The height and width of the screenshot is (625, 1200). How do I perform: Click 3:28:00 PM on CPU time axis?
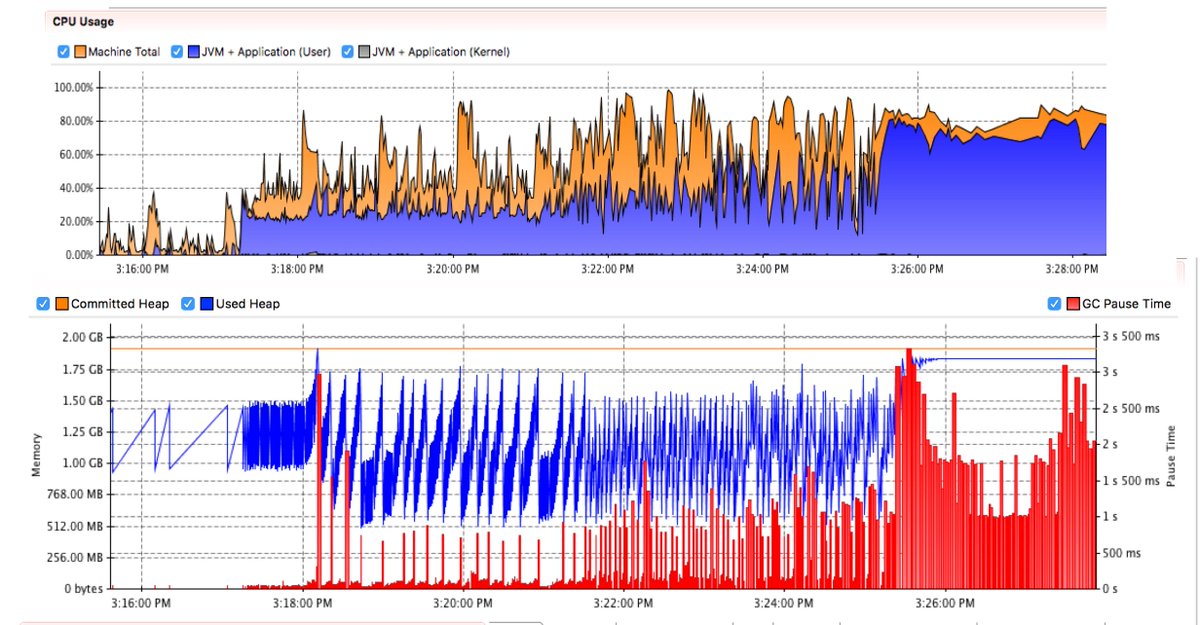(x=1072, y=269)
